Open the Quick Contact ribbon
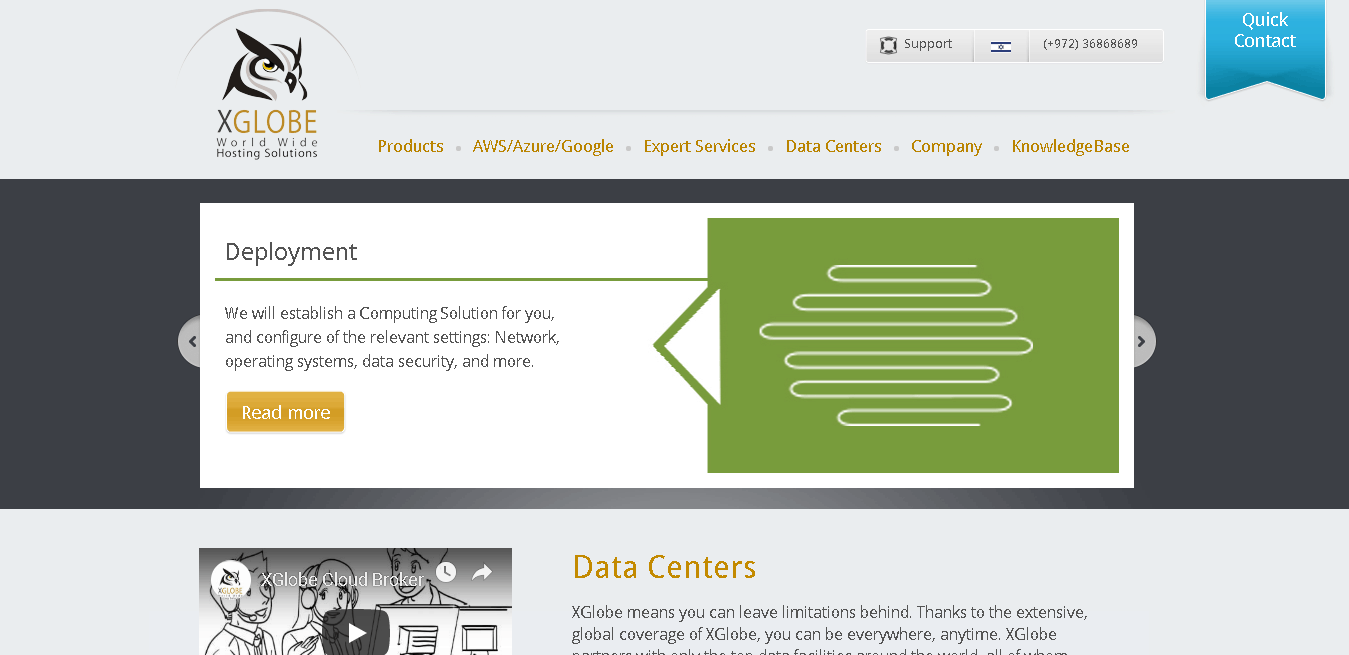The image size is (1349, 655). click(1265, 48)
